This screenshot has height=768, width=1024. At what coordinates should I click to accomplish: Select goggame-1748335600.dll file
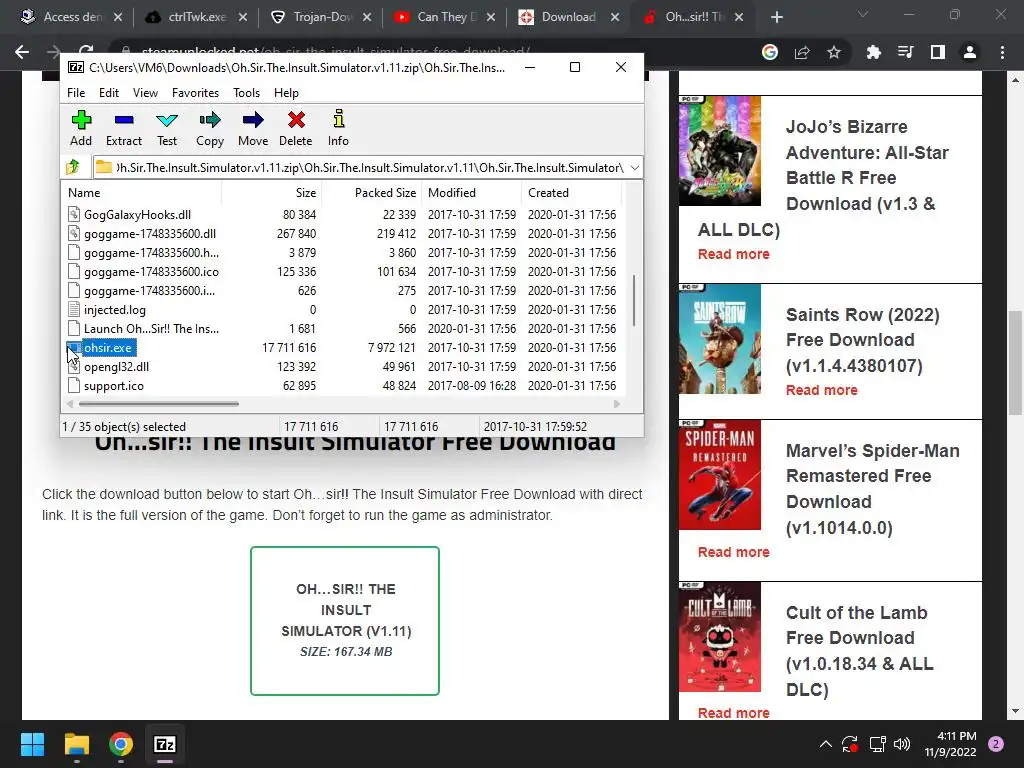pyautogui.click(x=150, y=234)
